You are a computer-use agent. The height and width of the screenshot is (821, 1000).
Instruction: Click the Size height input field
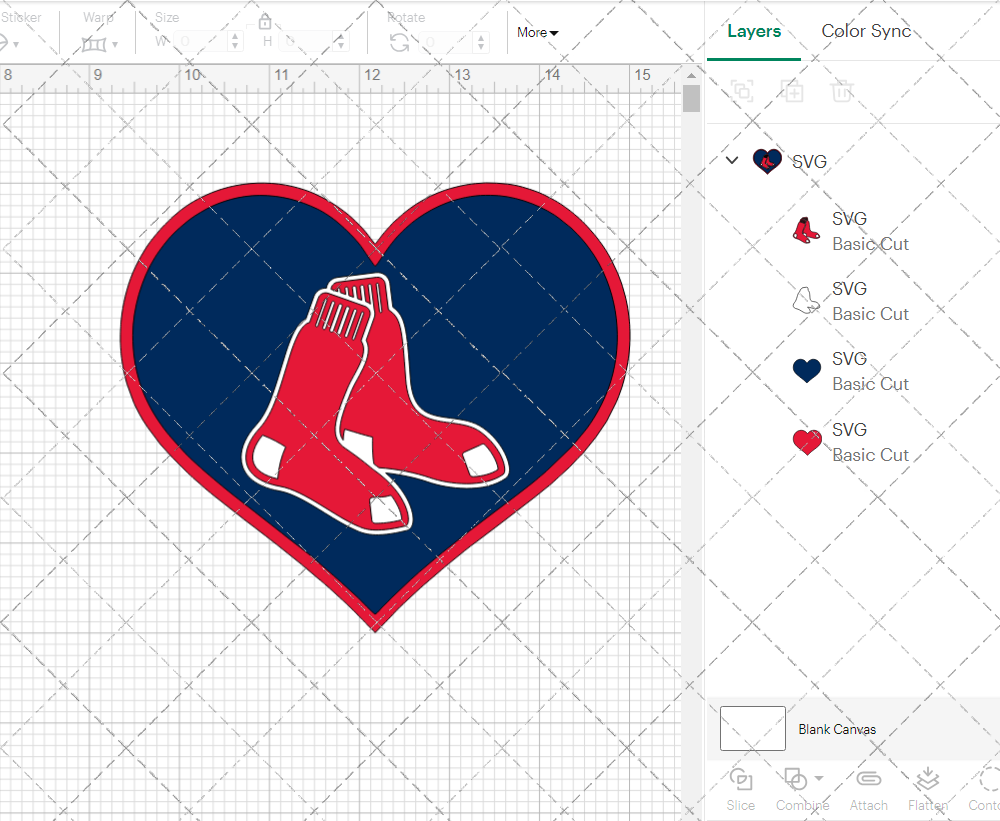click(307, 41)
